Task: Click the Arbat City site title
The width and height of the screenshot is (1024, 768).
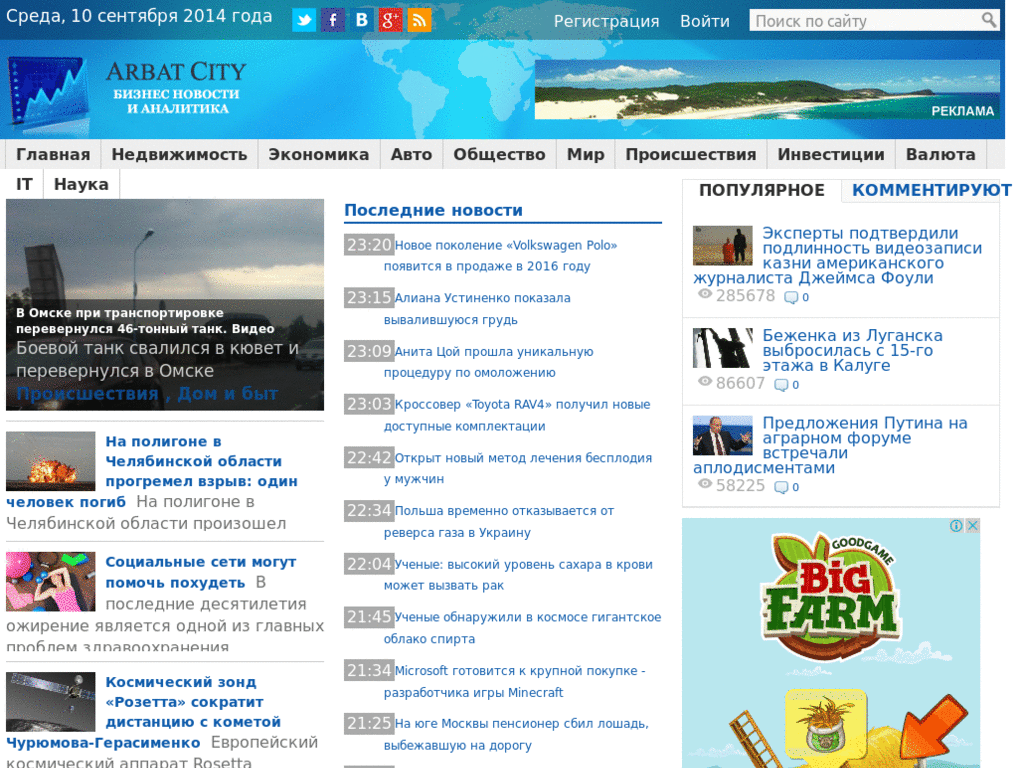Action: coord(176,72)
